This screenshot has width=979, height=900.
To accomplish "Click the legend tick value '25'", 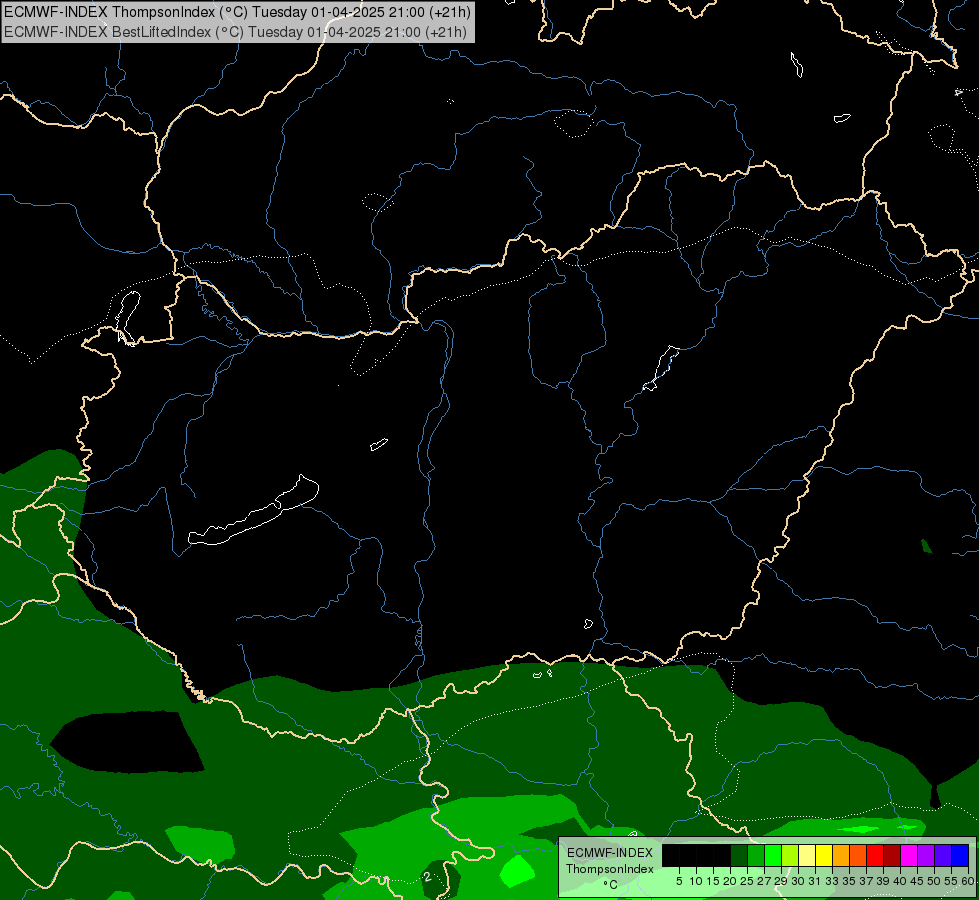I will tap(747, 881).
